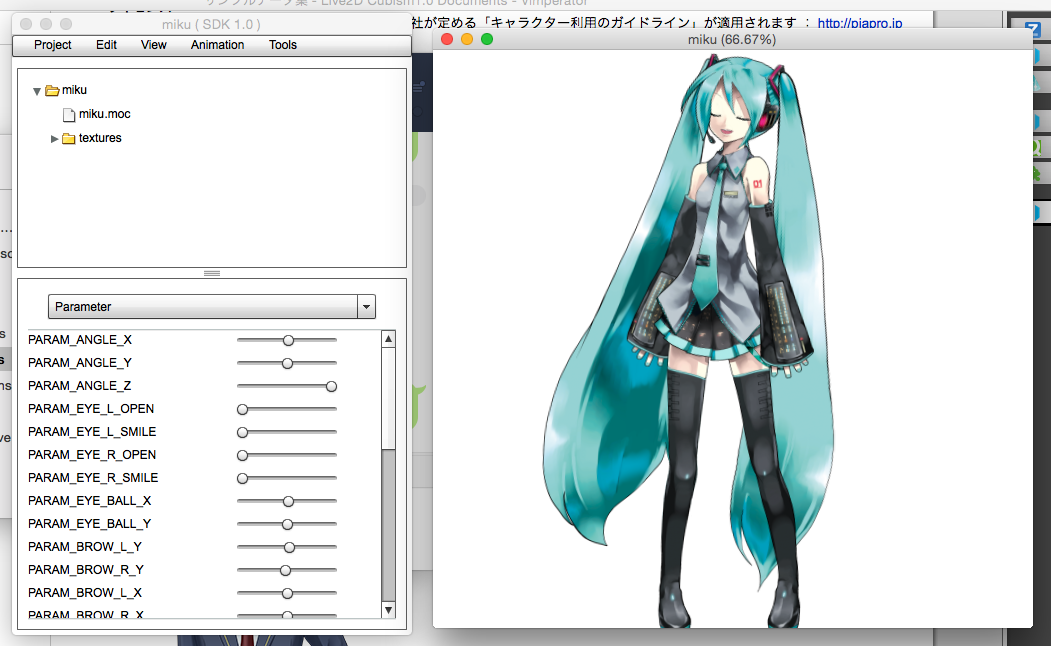Click the miku root folder icon
Viewport: 1051px width, 646px height.
click(x=52, y=90)
